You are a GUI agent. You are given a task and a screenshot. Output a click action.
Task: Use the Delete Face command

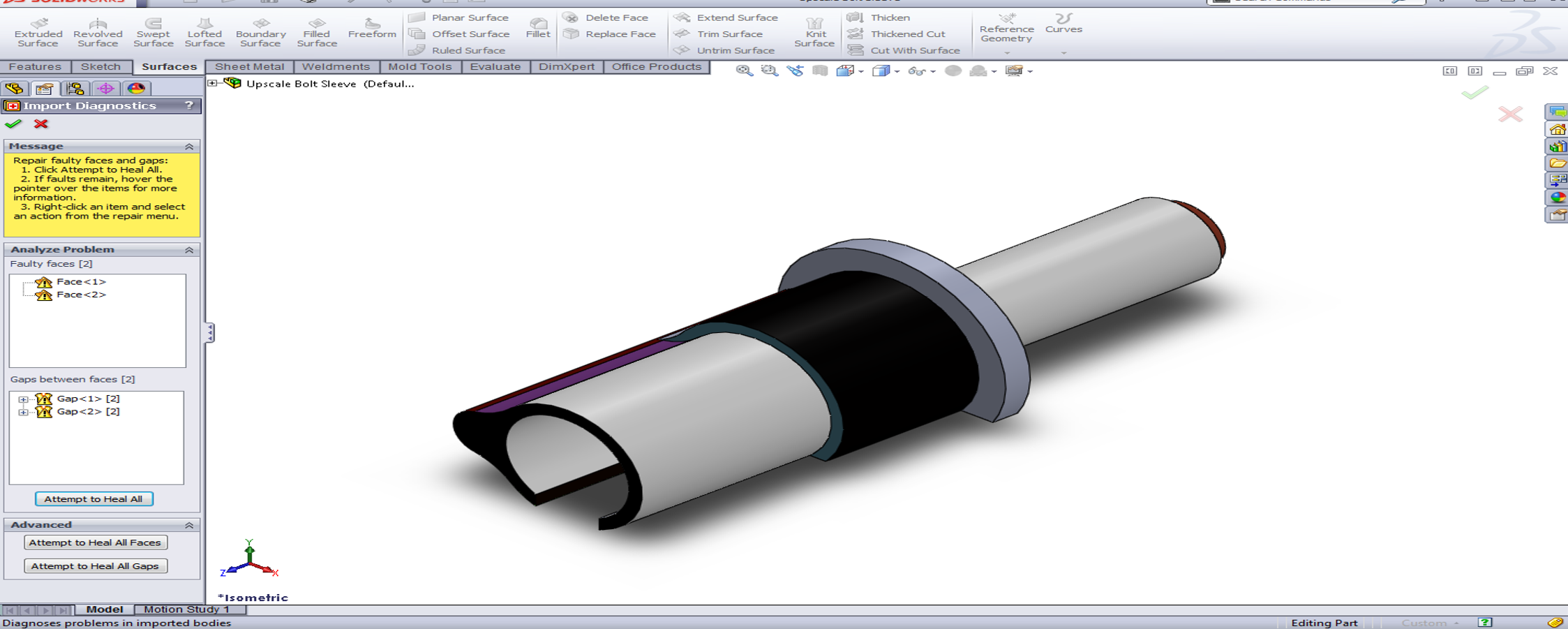[x=606, y=17]
